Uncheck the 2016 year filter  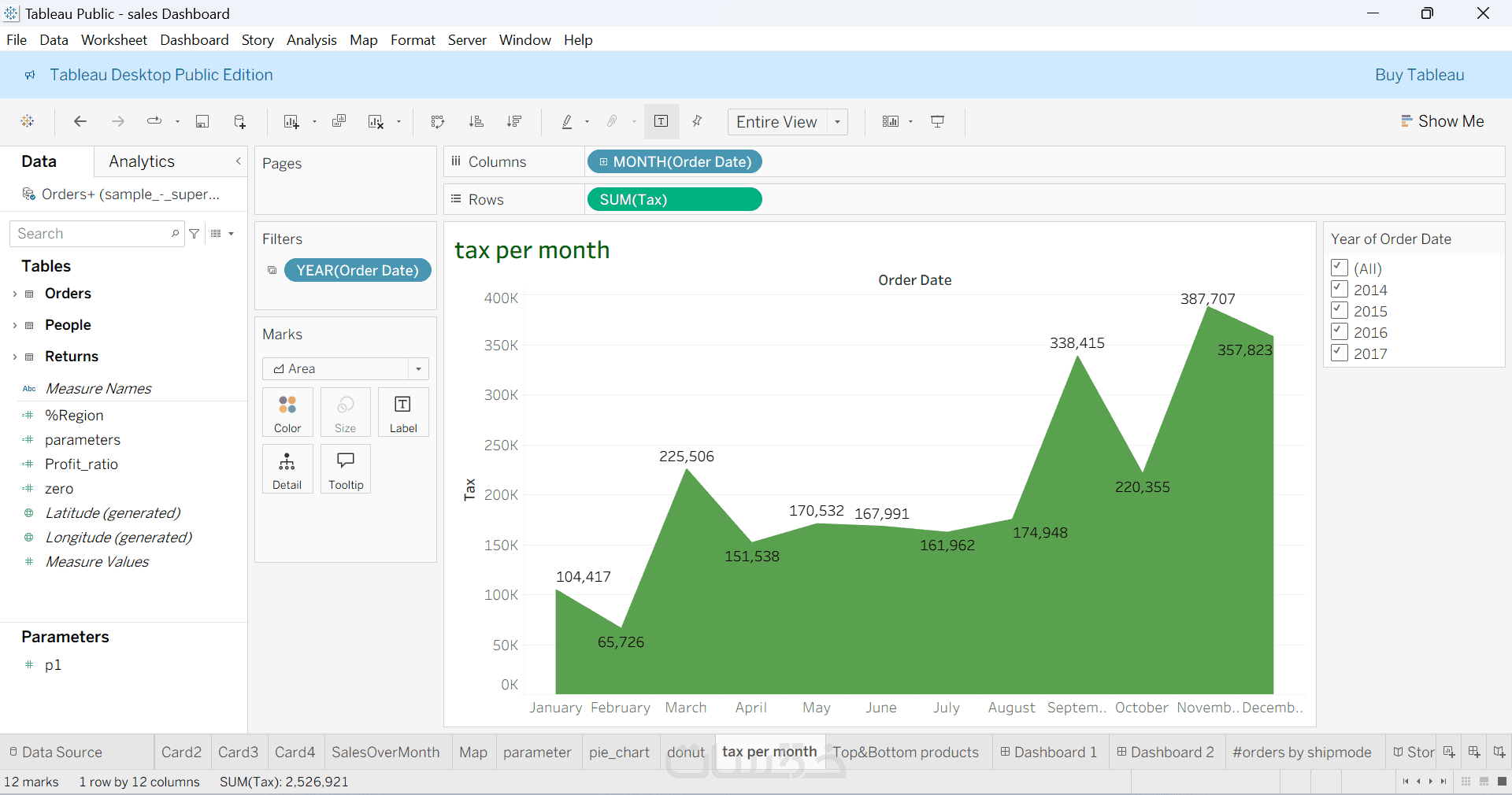(1339, 331)
